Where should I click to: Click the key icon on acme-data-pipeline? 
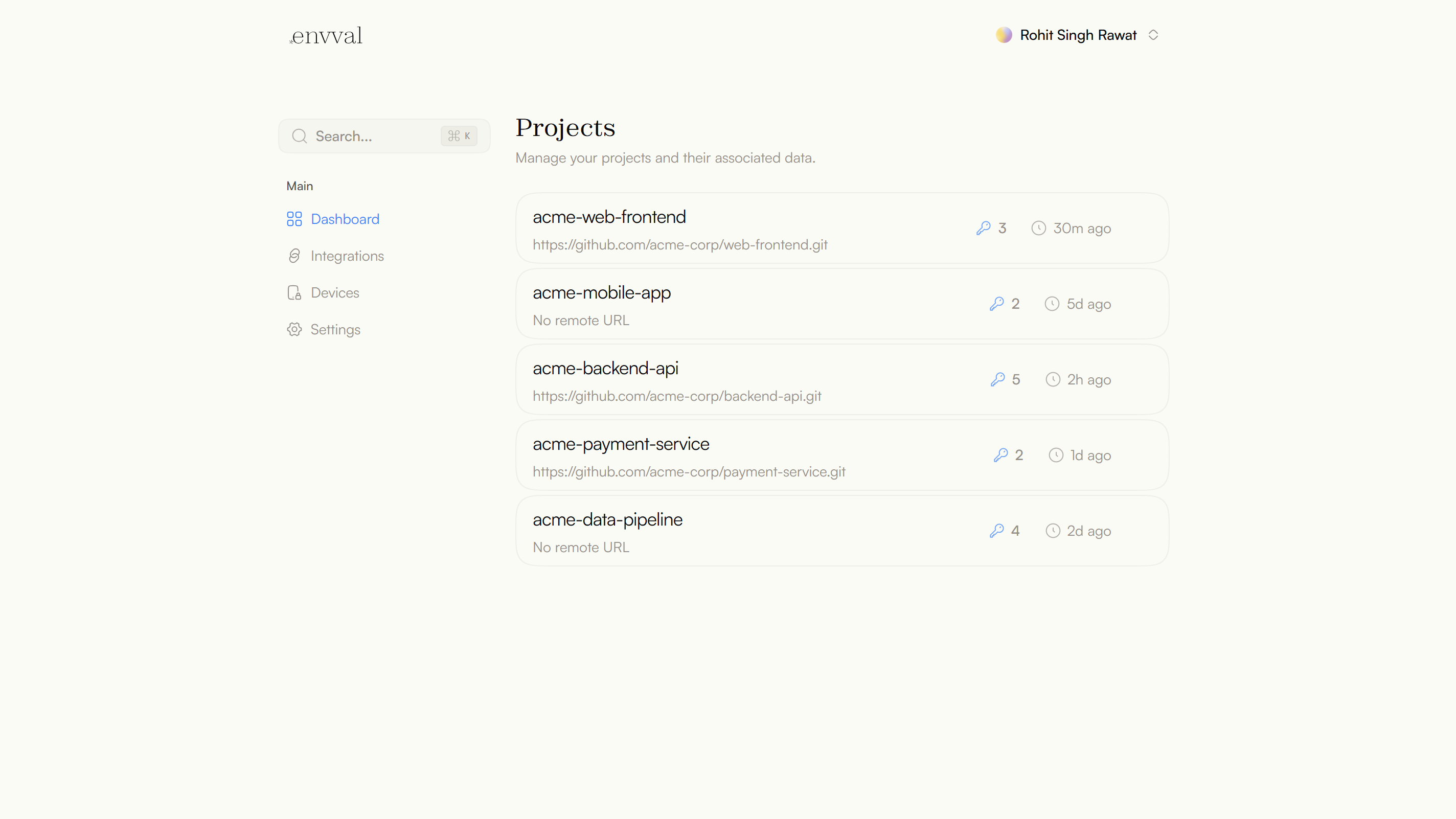click(x=997, y=530)
